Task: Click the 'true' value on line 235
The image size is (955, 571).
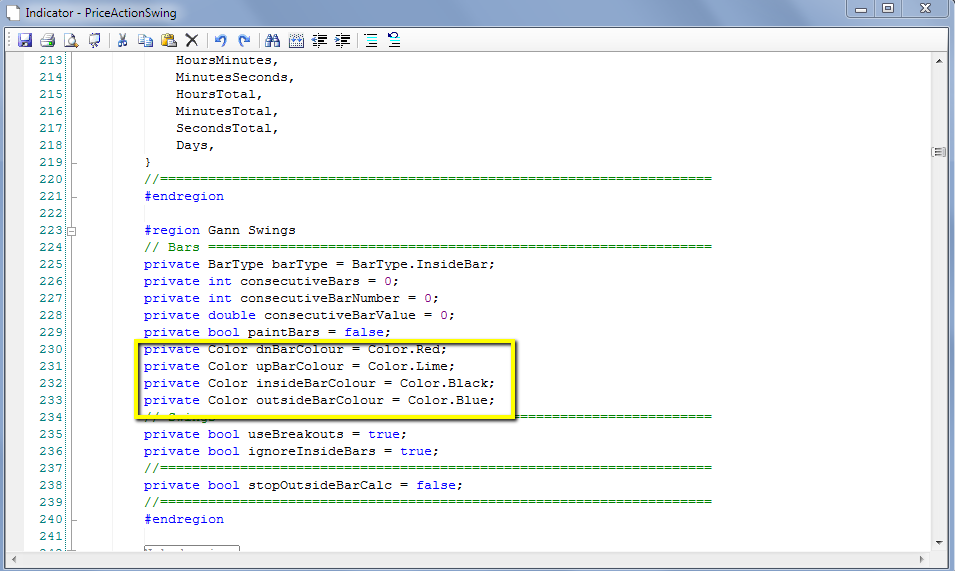Action: coord(384,435)
